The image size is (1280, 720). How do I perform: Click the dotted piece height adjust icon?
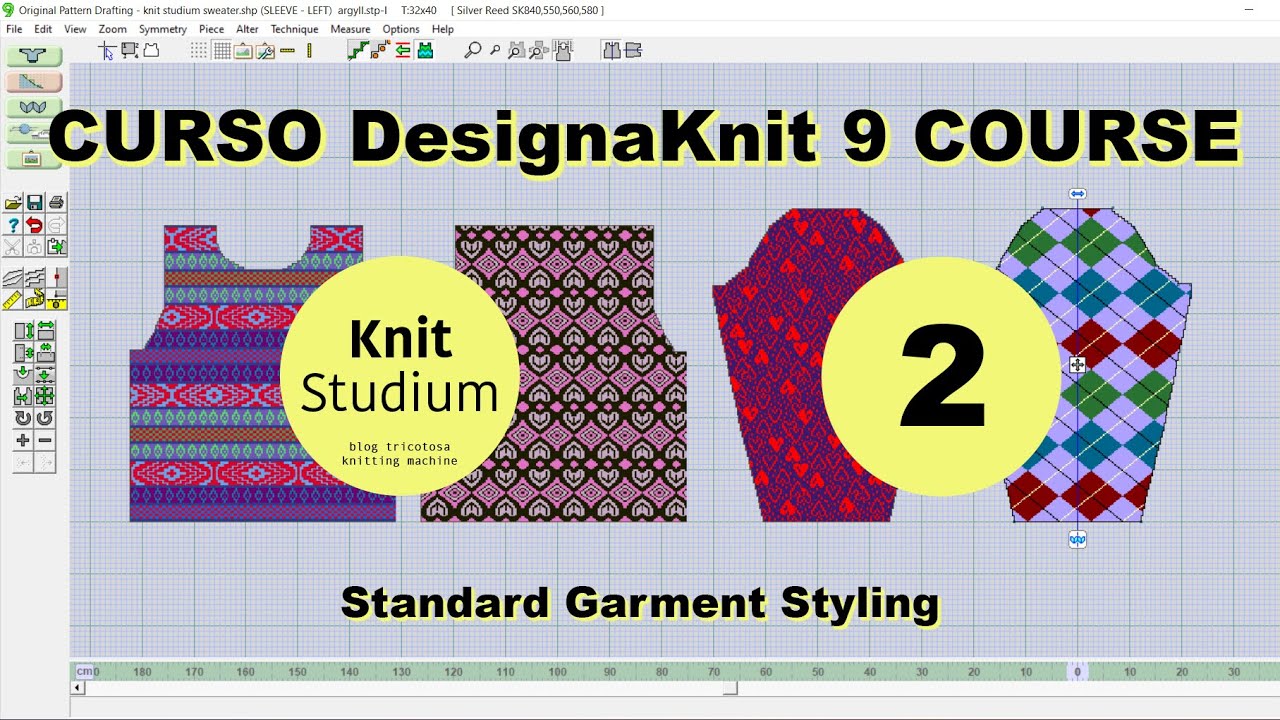point(23,352)
